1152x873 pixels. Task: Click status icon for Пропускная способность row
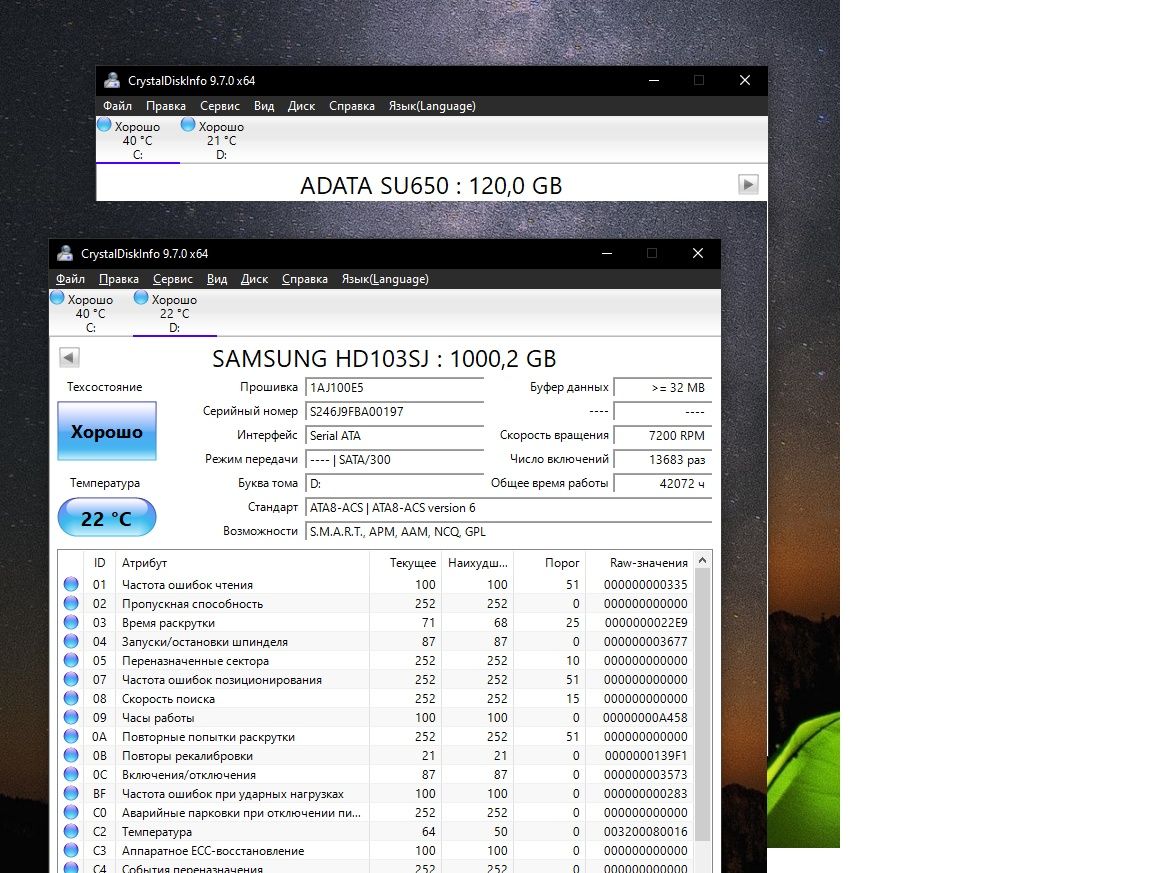coord(71,603)
